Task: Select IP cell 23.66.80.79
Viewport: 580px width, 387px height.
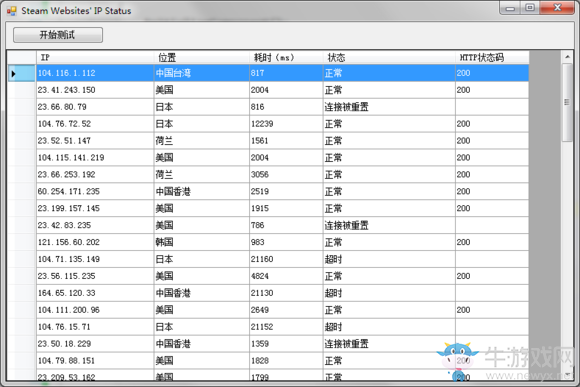Action: click(95, 107)
